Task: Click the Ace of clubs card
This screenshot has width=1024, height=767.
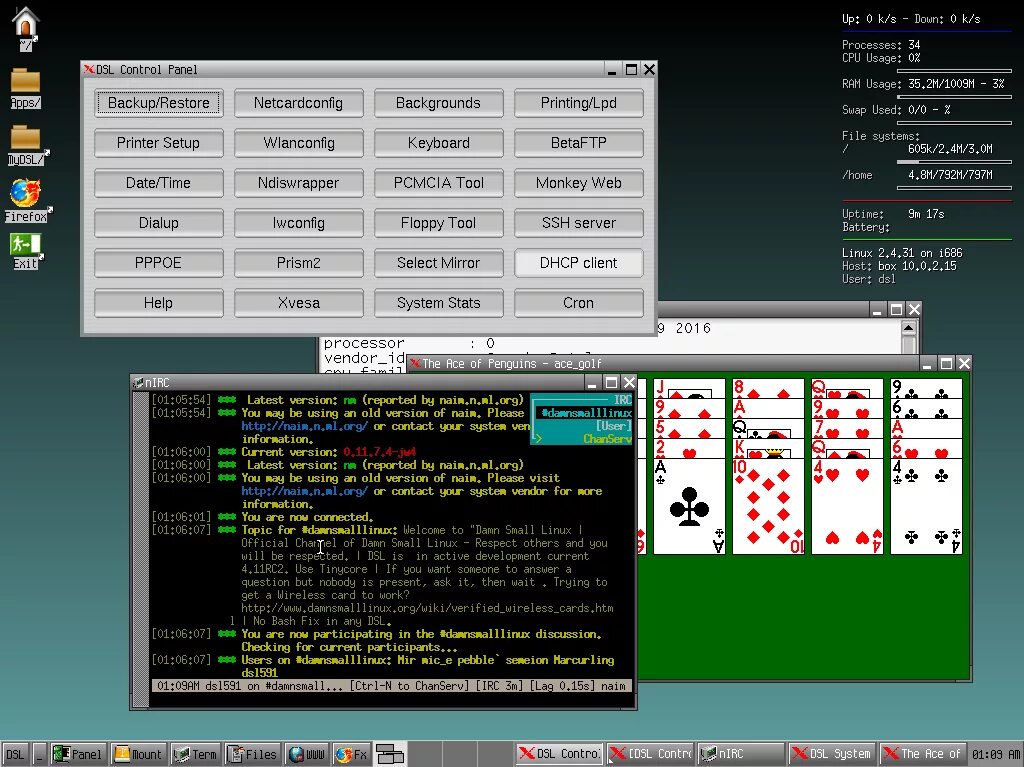Action: tap(689, 506)
